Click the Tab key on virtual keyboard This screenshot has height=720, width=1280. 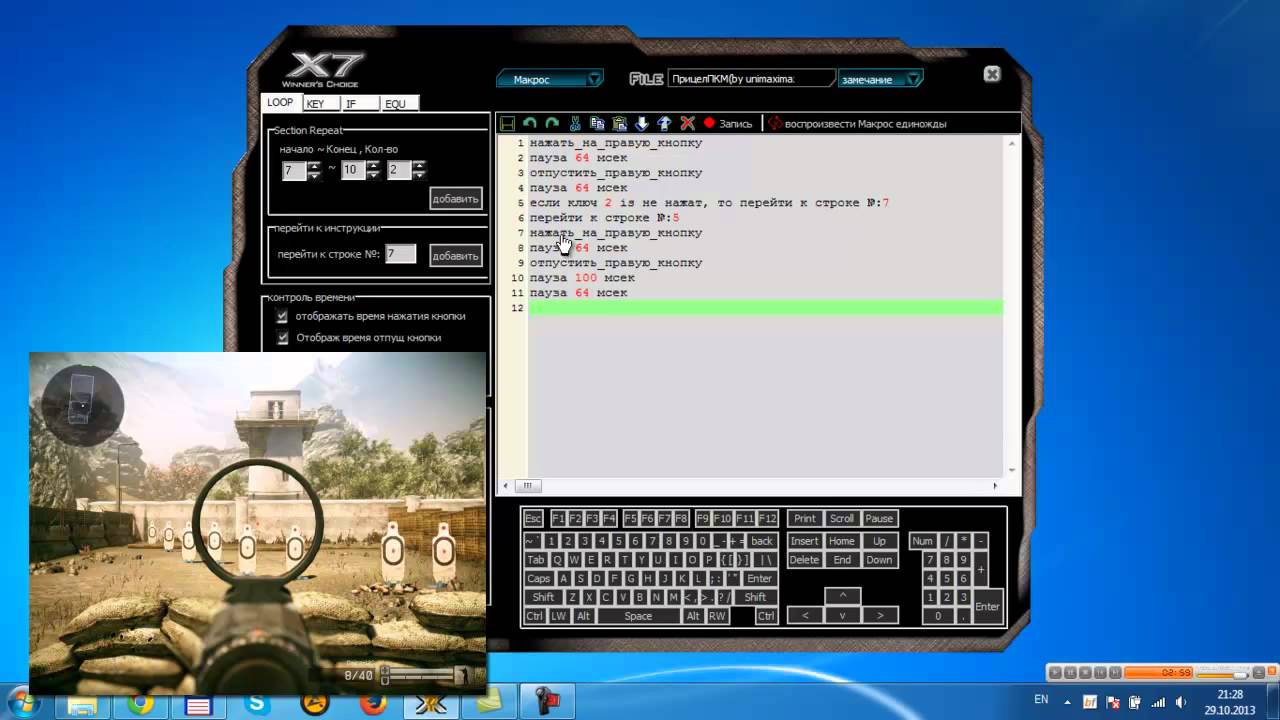(536, 560)
